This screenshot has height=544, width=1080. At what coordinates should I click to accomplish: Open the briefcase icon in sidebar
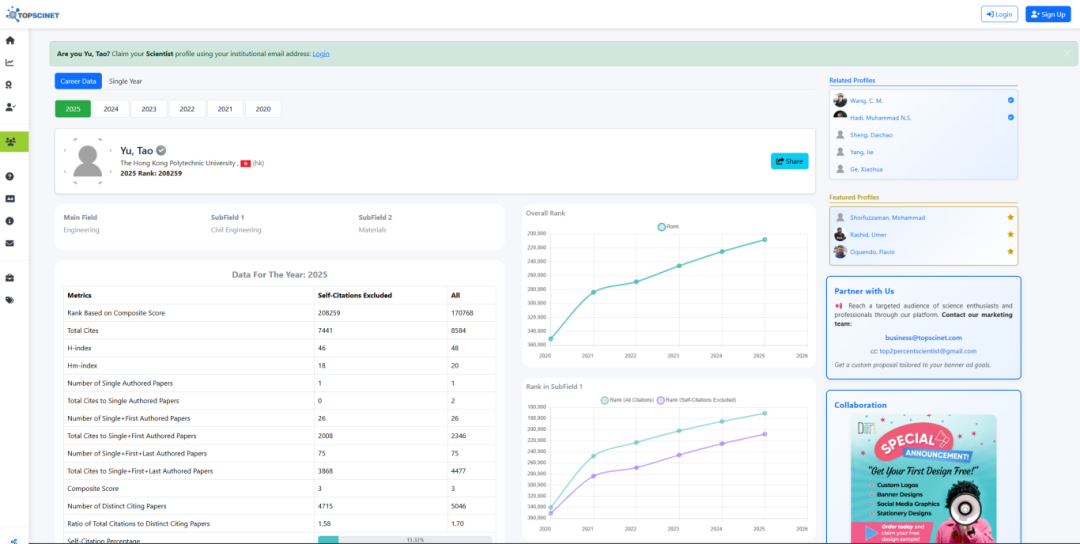(x=10, y=277)
